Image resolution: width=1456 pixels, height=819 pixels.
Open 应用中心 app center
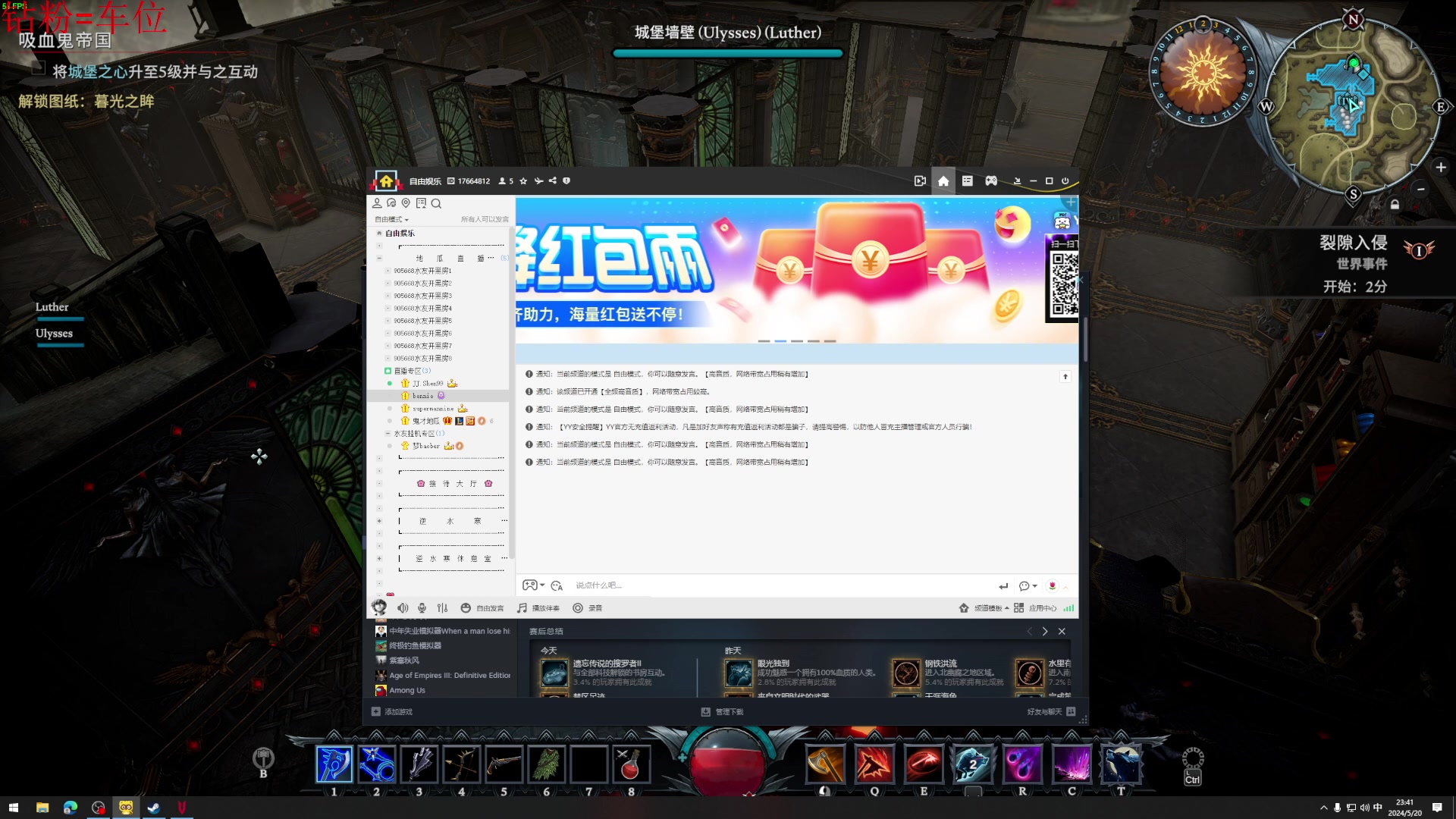tap(1035, 608)
